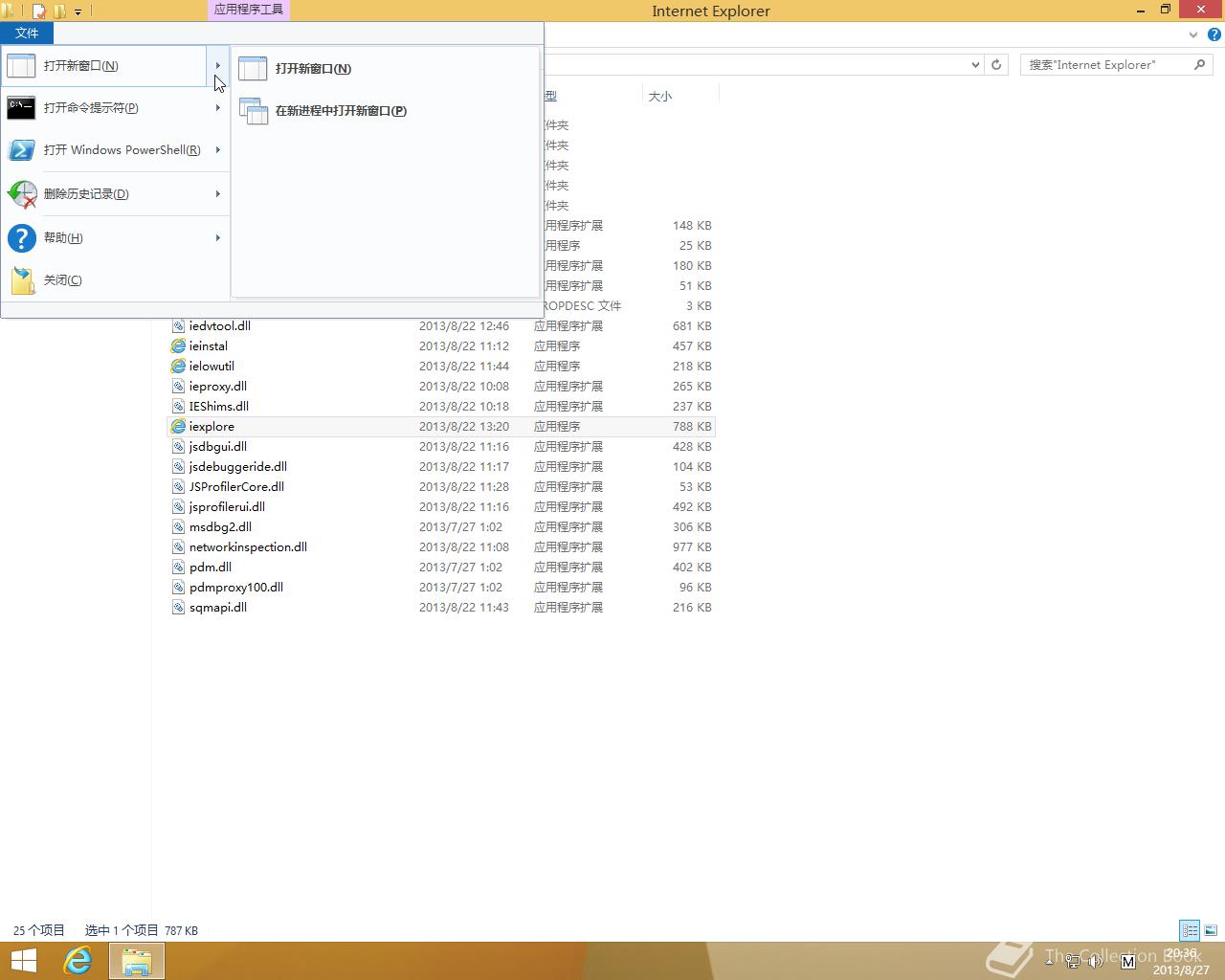Click the 788 KB size of iexplore

(x=692, y=427)
